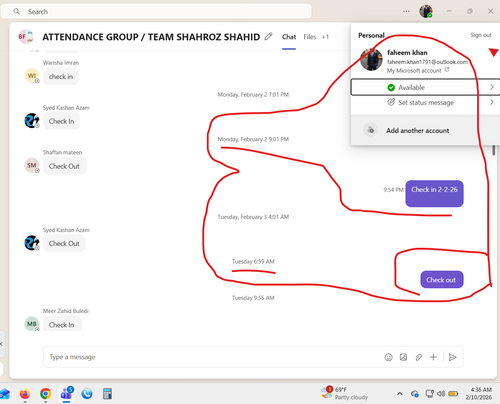The image size is (500, 404).
Task: Click the Monday, February 2 9:01 PM timestamp
Action: [253, 139]
